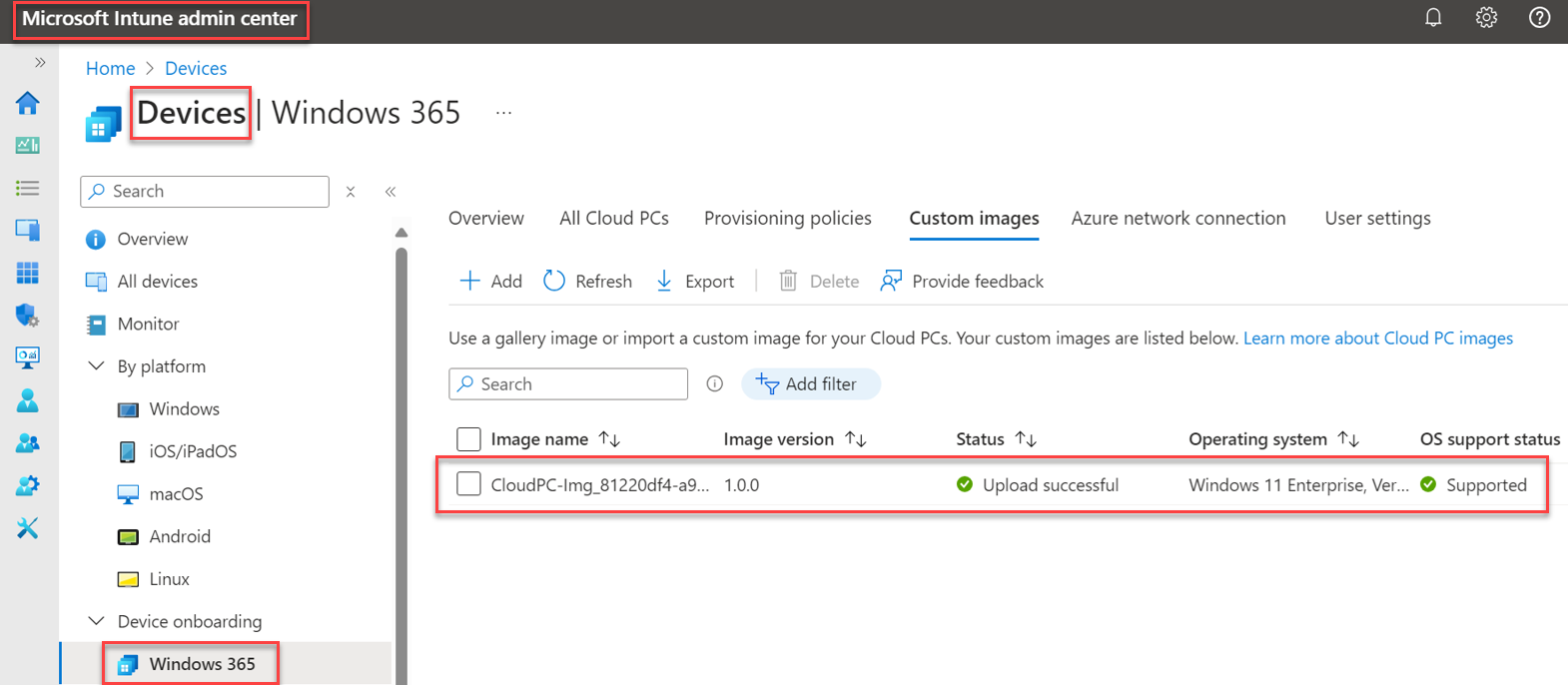Viewport: 1568px width, 685px height.
Task: Open Users icon in left rail
Action: (x=28, y=400)
